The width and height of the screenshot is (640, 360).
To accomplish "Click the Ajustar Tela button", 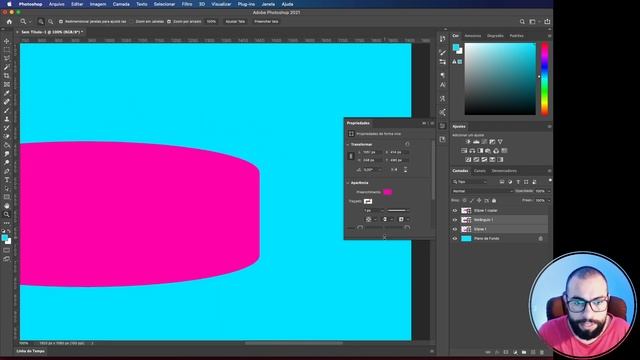I will tap(235, 22).
